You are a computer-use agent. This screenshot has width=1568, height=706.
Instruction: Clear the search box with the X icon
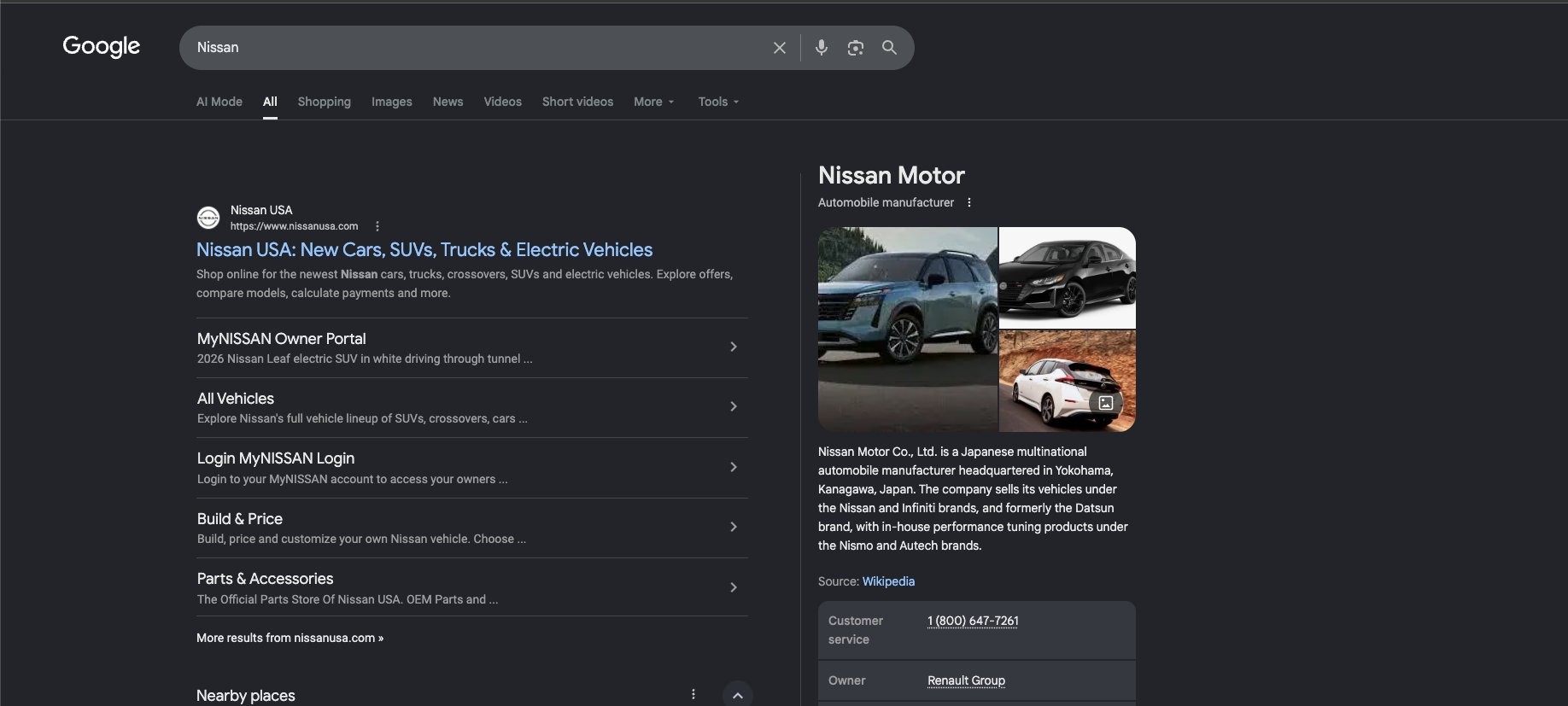point(779,48)
